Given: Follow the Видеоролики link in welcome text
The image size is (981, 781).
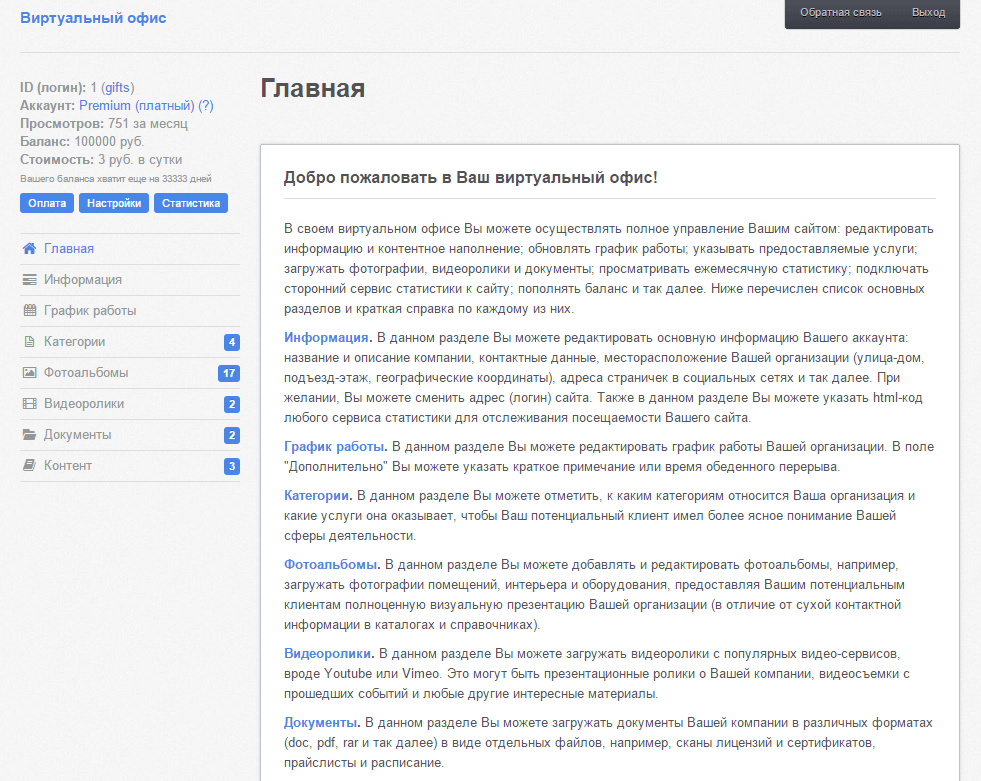Looking at the screenshot, I should (328, 654).
